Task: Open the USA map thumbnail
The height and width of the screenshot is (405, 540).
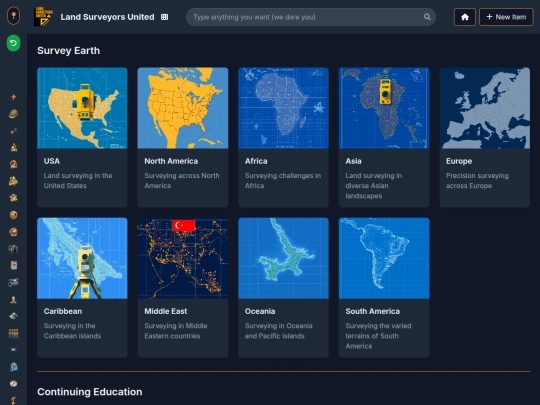Action: pyautogui.click(x=82, y=108)
